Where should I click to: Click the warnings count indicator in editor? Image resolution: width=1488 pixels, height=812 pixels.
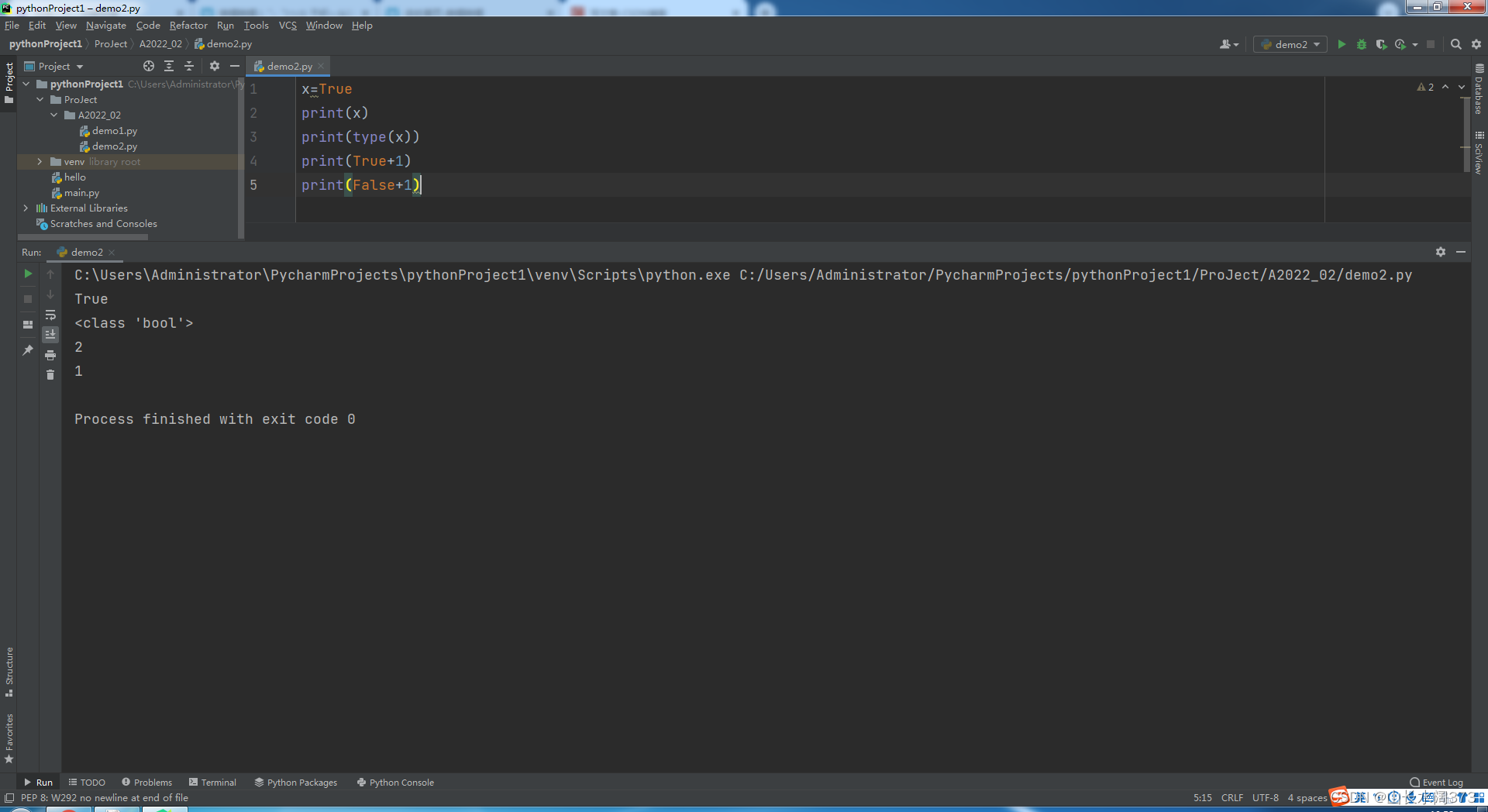click(1425, 87)
